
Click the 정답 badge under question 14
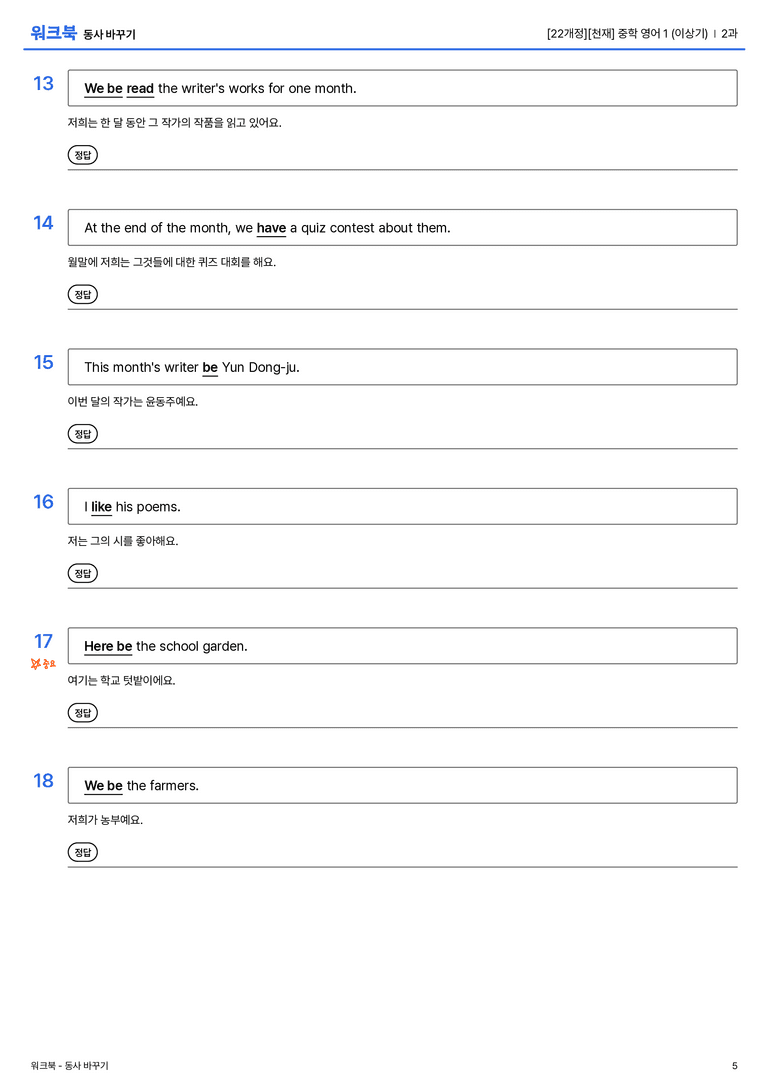[82, 295]
